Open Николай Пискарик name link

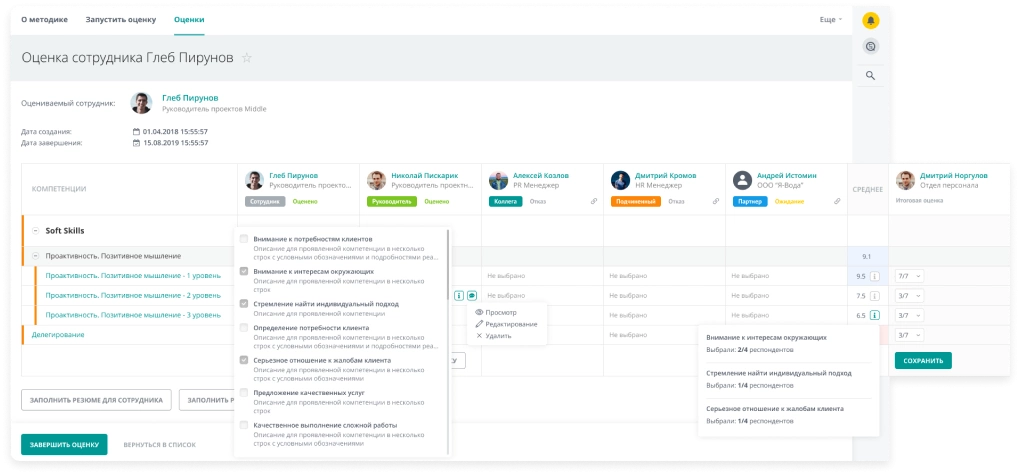tap(424, 176)
